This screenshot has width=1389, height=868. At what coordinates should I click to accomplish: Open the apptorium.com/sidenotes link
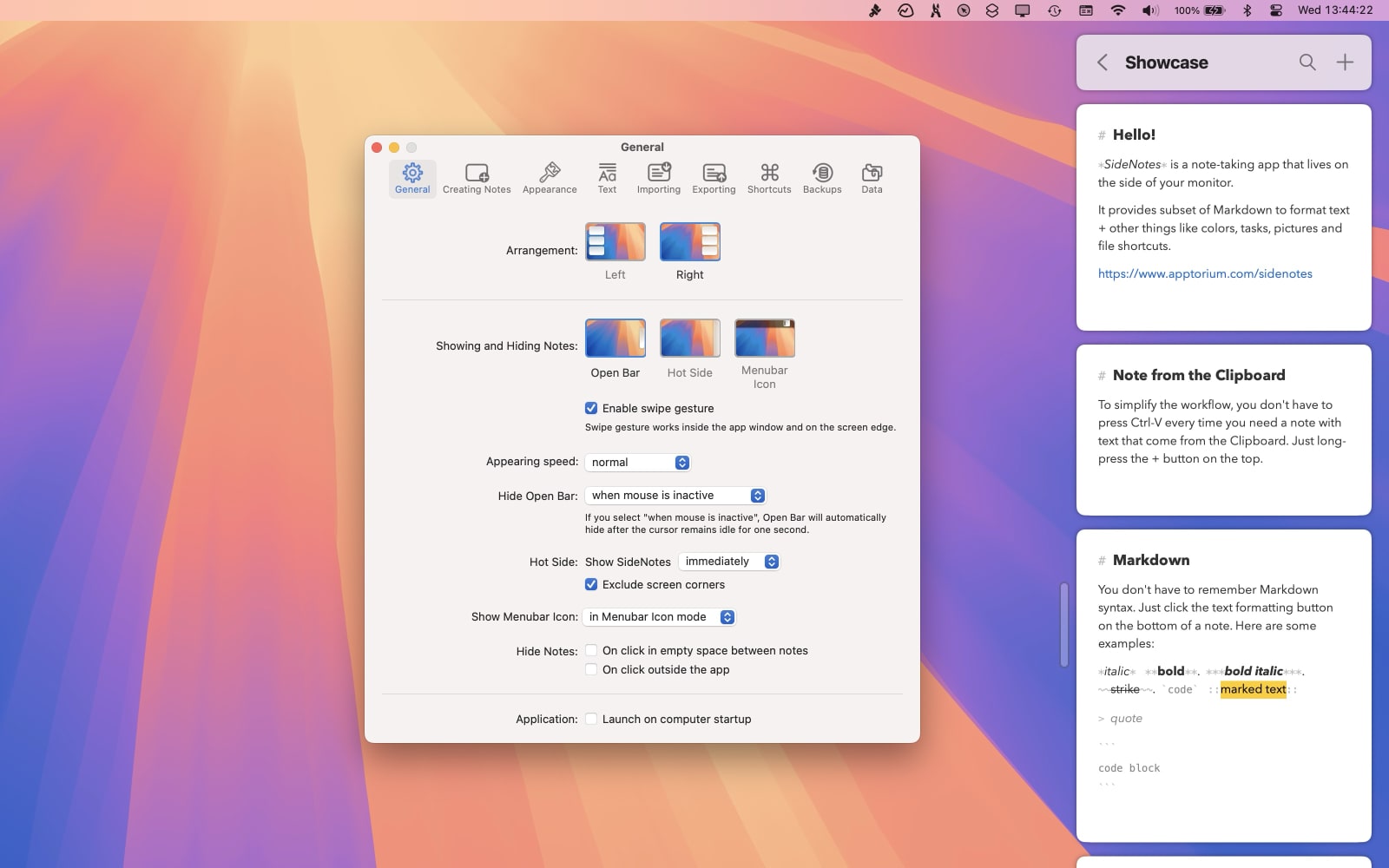(x=1205, y=273)
